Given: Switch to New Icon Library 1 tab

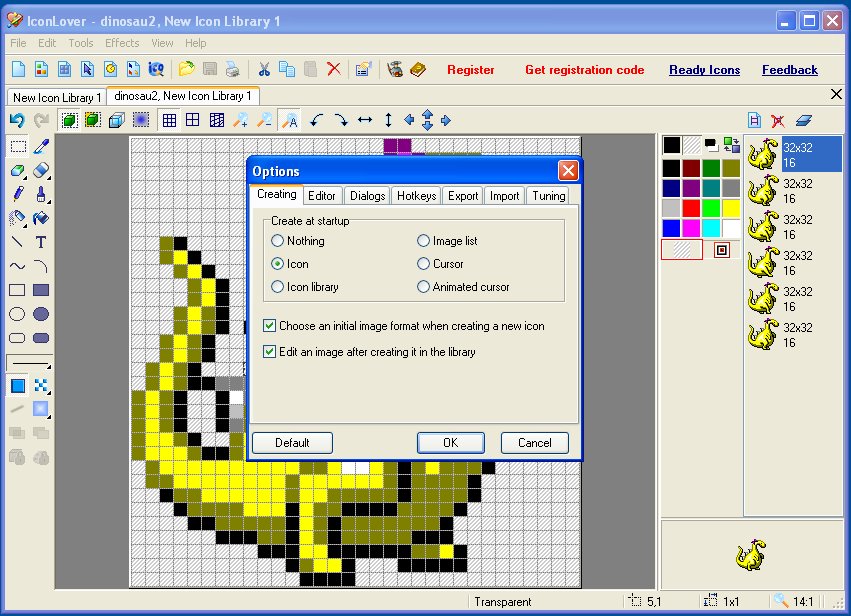Looking at the screenshot, I should 56,98.
